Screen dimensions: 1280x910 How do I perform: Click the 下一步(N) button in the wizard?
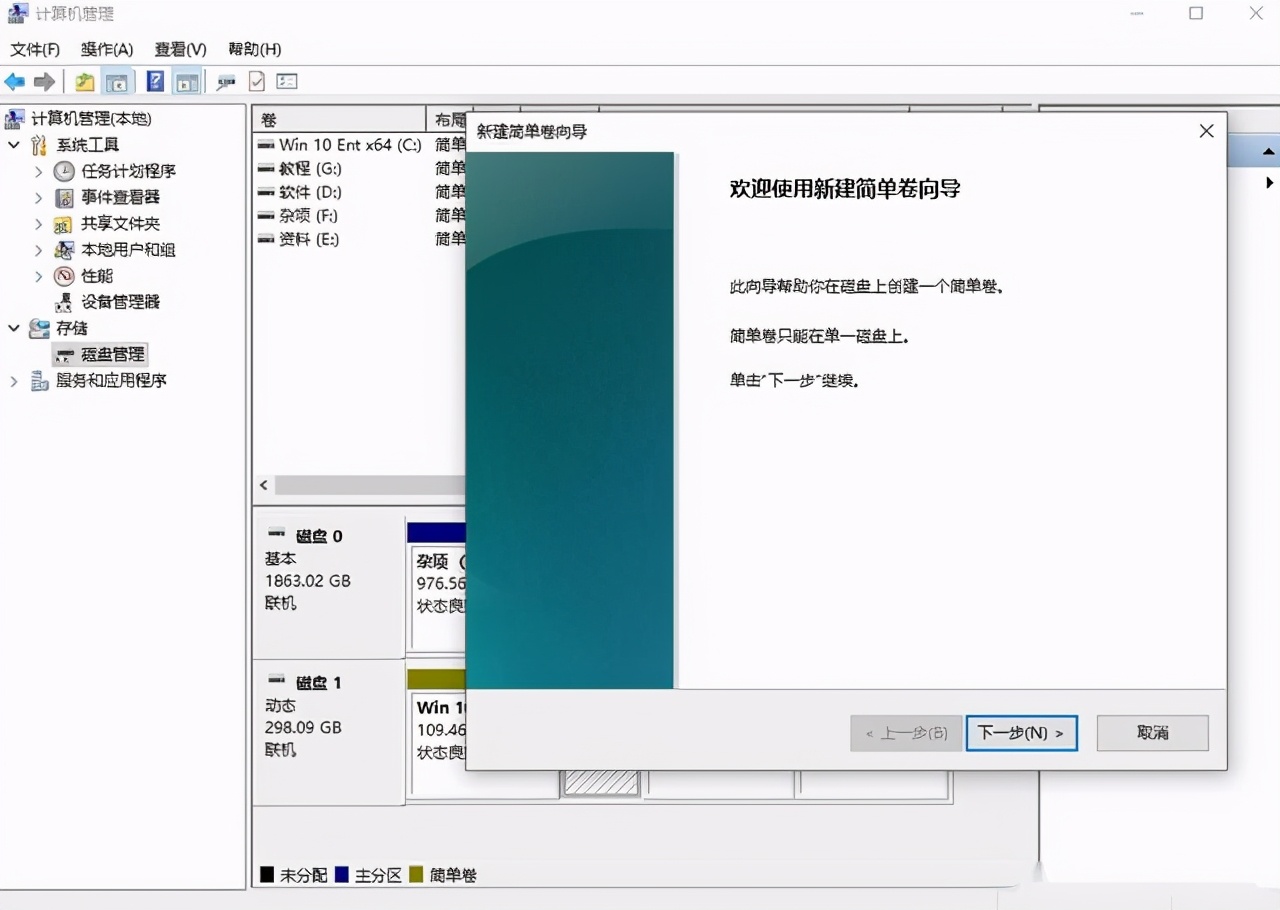[1021, 733]
